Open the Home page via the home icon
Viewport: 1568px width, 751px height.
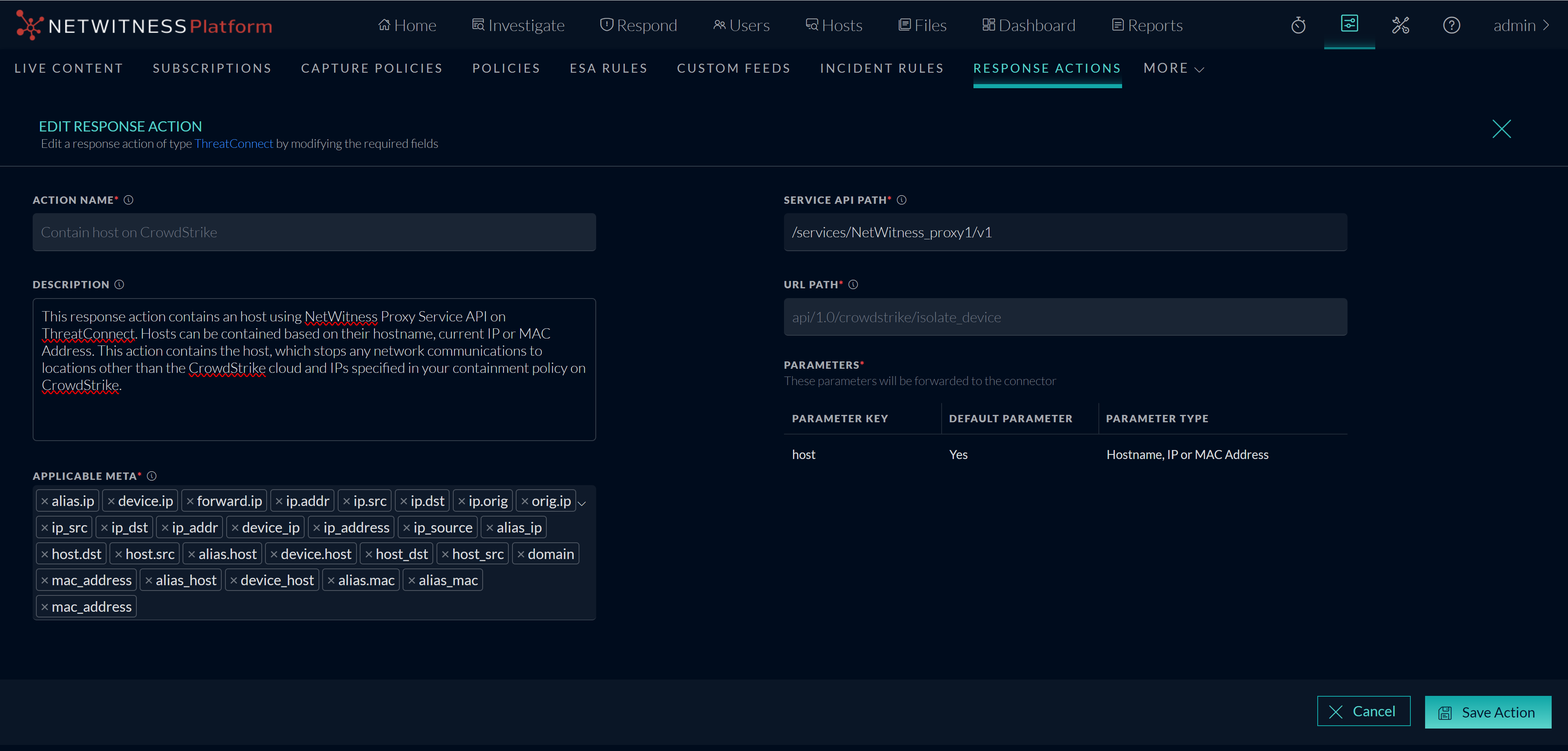[385, 25]
